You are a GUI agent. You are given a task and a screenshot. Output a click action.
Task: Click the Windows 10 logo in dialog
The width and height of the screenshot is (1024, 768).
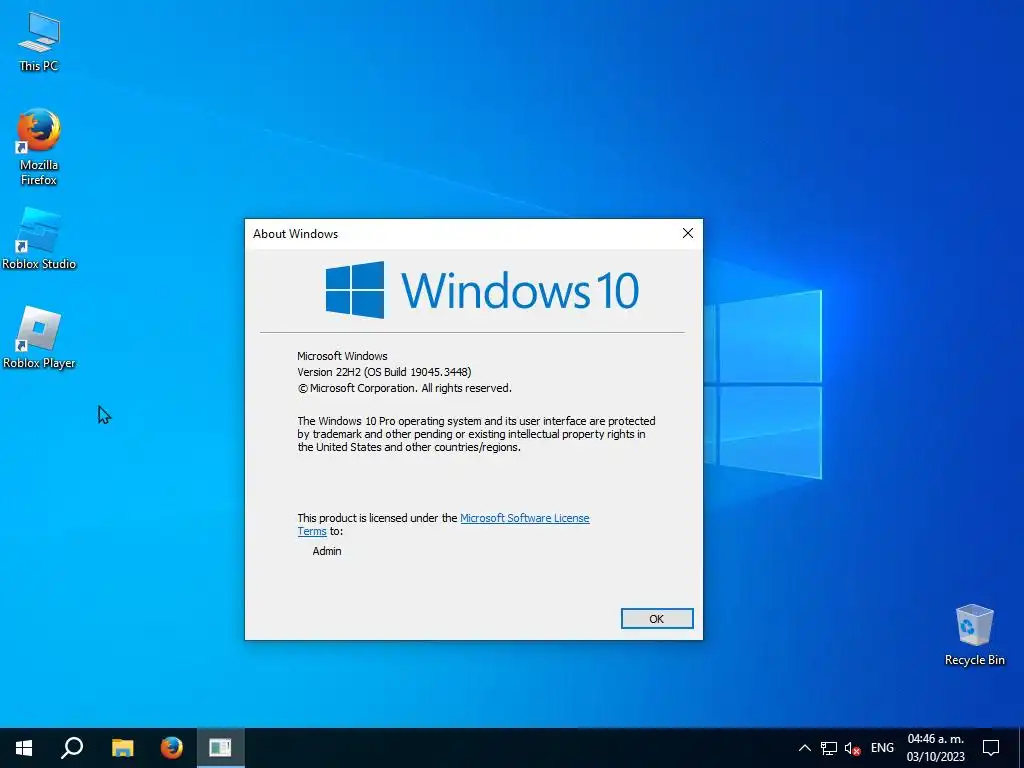482,290
